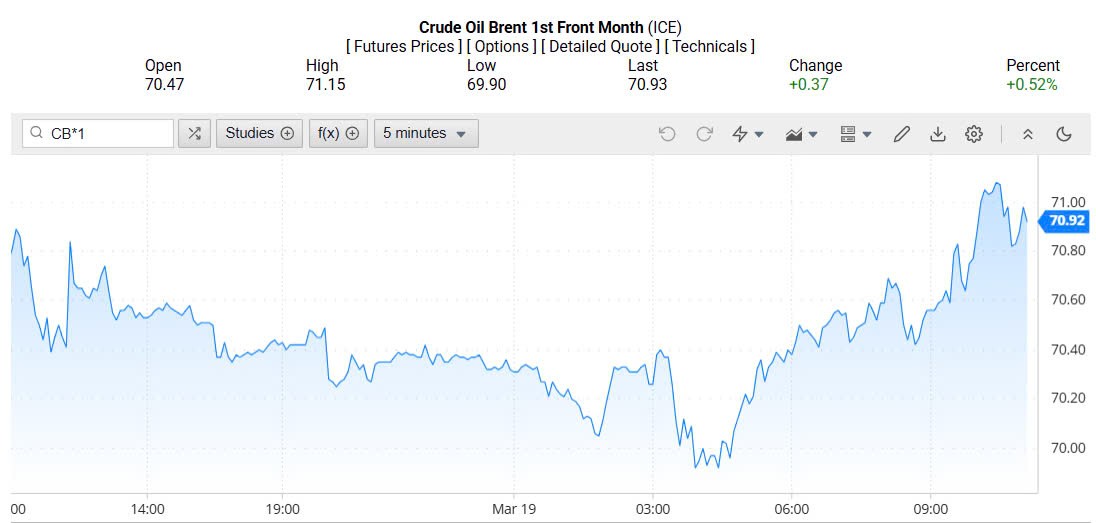Open the Futures Prices link
Image resolution: width=1096 pixels, height=523 pixels.
tap(404, 46)
